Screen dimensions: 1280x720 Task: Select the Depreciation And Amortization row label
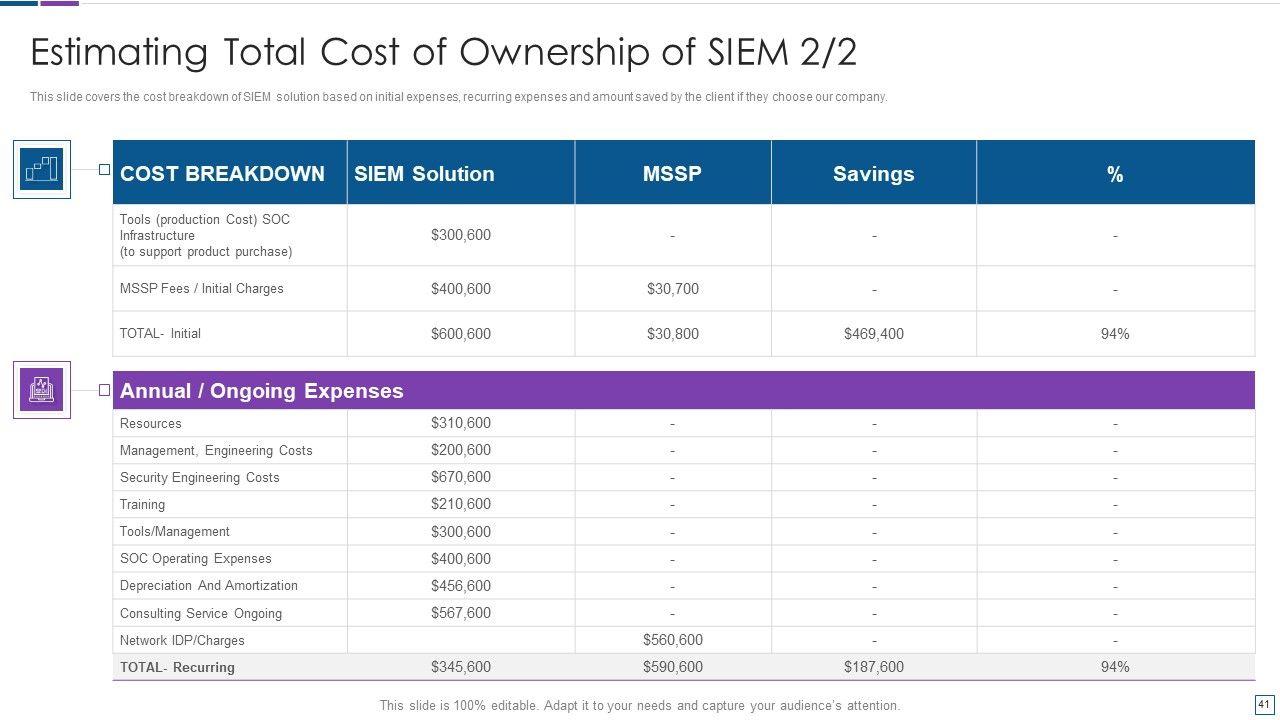[209, 585]
